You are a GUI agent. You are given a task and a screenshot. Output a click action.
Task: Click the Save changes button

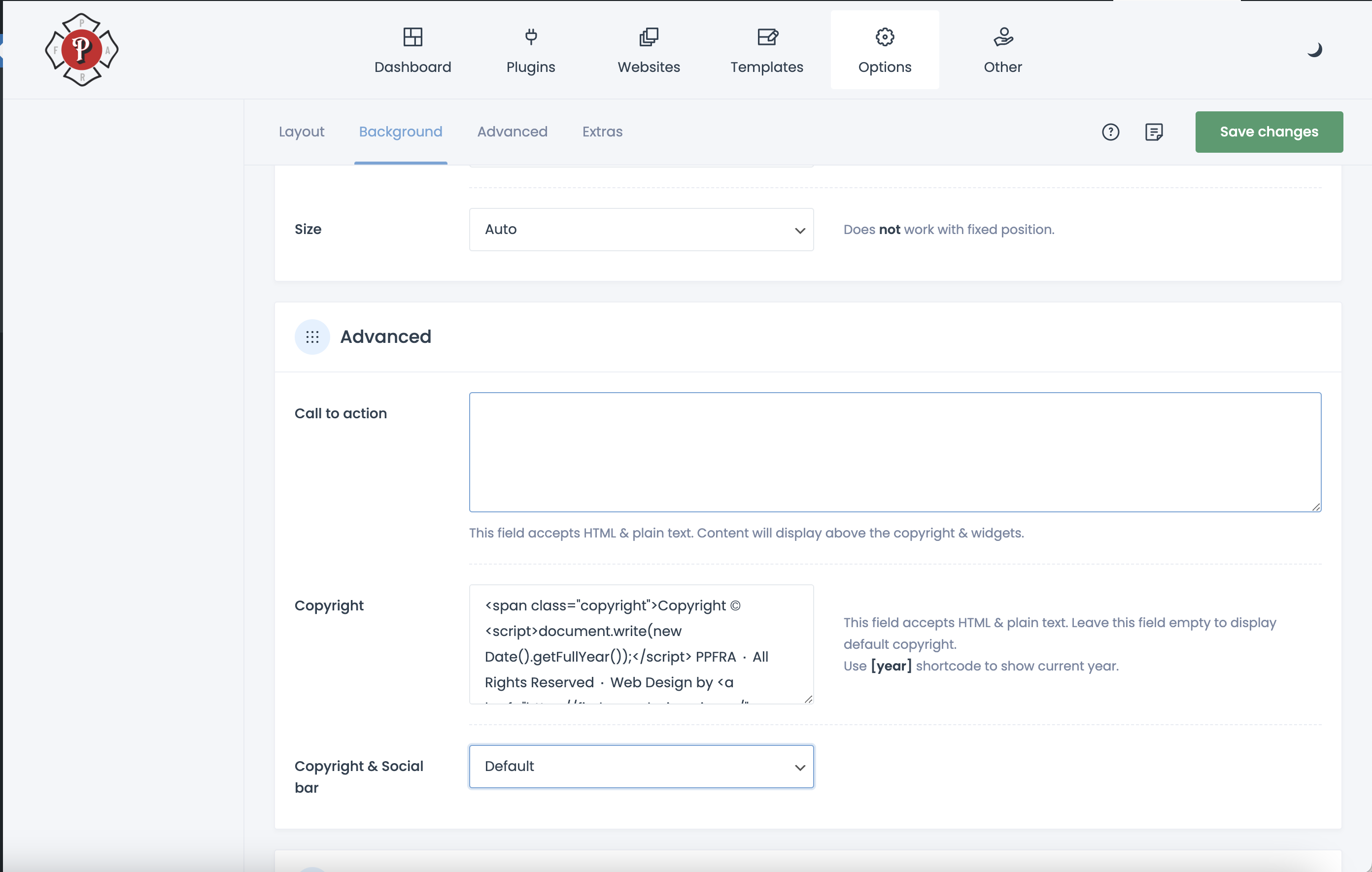point(1269,132)
